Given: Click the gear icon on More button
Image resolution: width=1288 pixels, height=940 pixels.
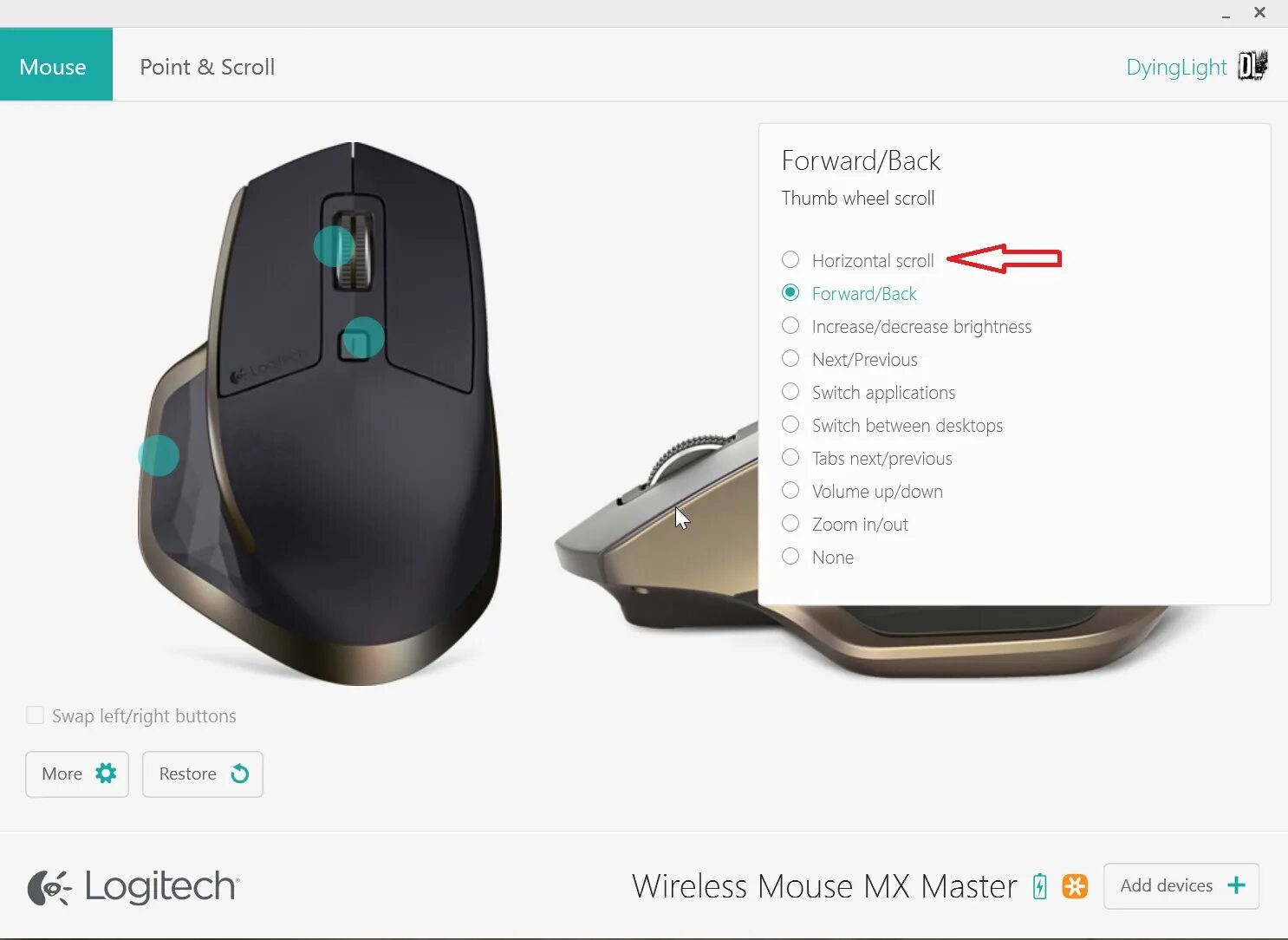Looking at the screenshot, I should (106, 774).
